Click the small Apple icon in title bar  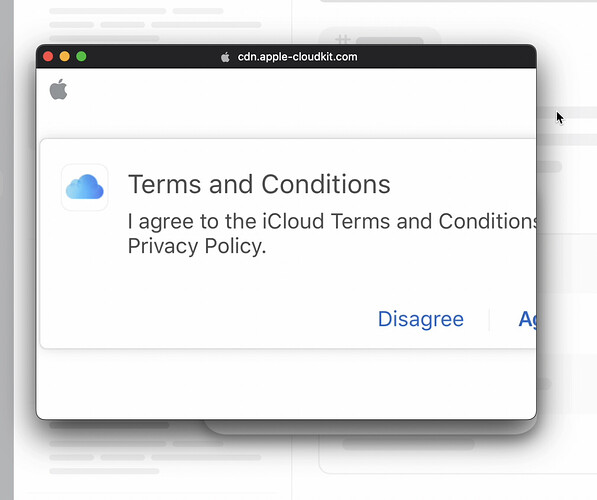(225, 57)
